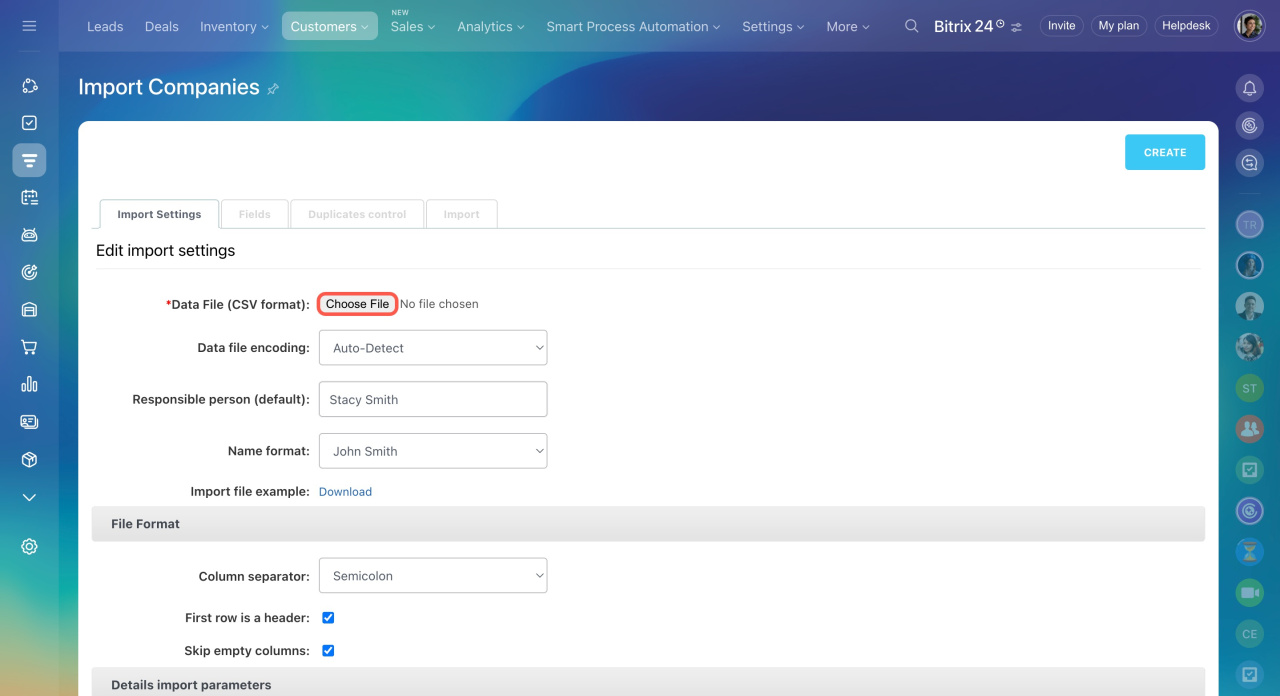The height and width of the screenshot is (696, 1280).
Task: Open the Name format dropdown
Action: (x=433, y=451)
